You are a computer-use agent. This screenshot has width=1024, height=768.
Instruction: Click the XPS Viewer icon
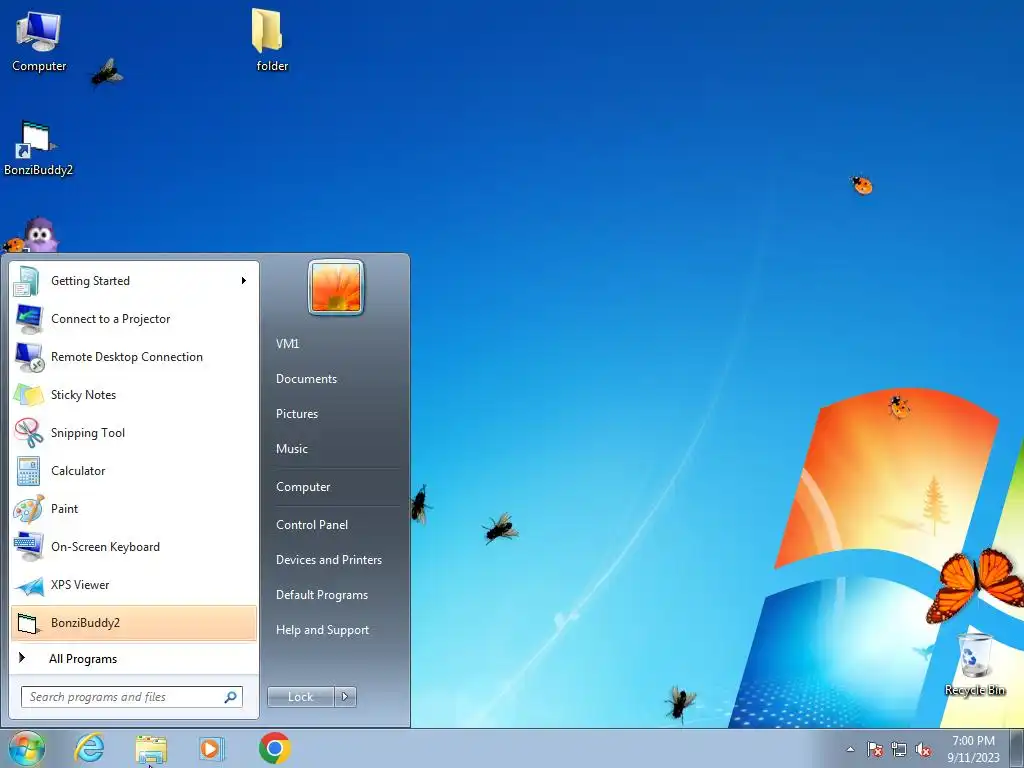(x=28, y=585)
